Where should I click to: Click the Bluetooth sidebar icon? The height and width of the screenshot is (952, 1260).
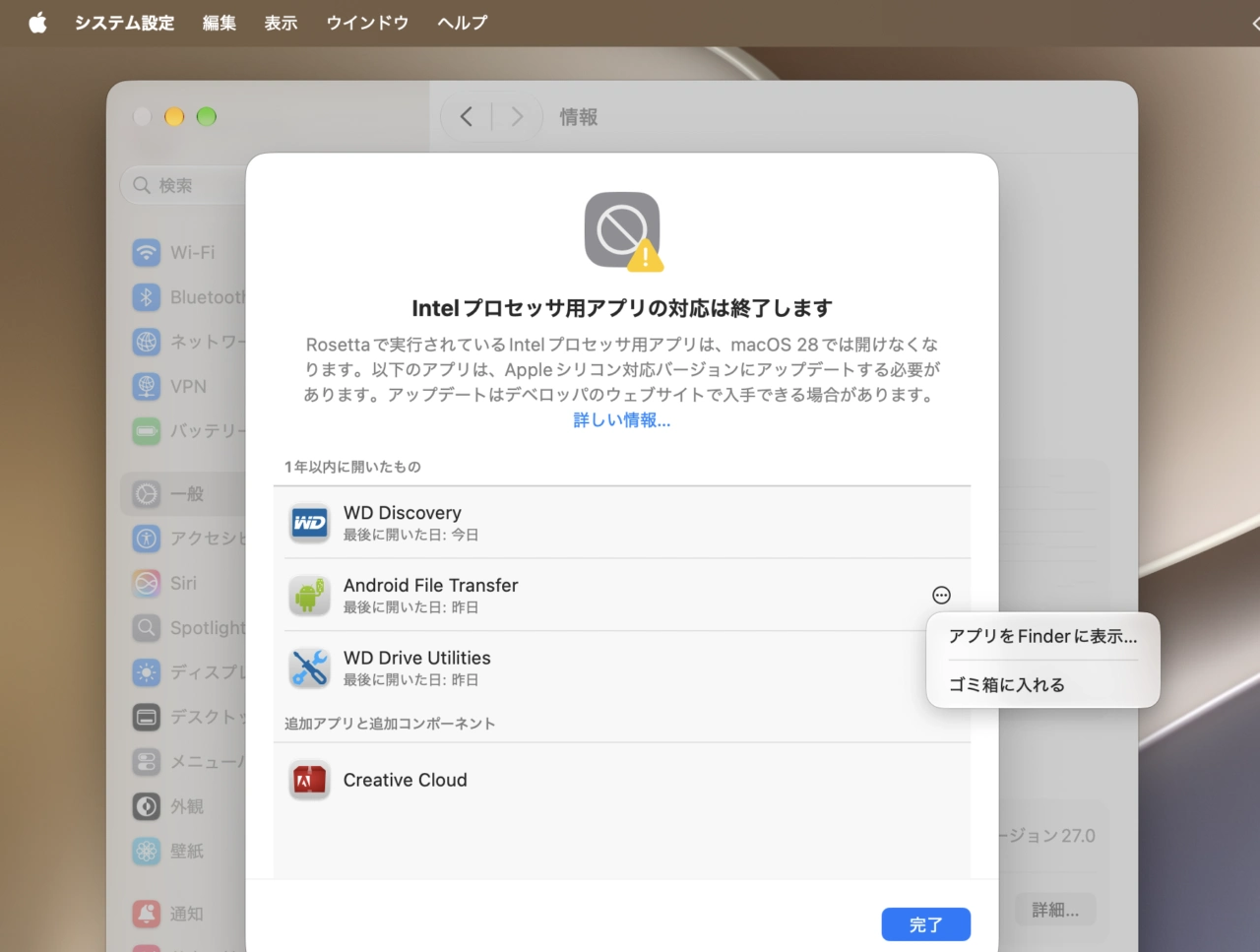[147, 297]
